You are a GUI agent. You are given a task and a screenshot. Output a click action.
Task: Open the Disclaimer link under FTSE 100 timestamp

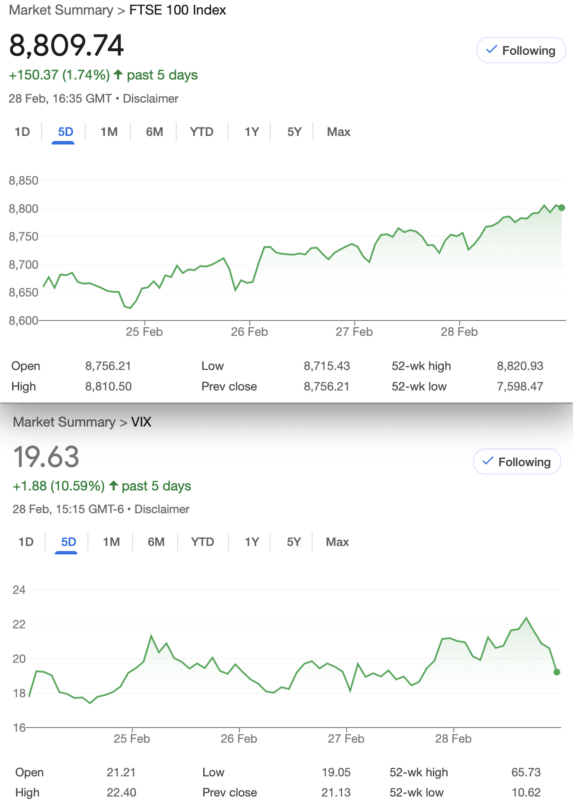click(x=151, y=98)
